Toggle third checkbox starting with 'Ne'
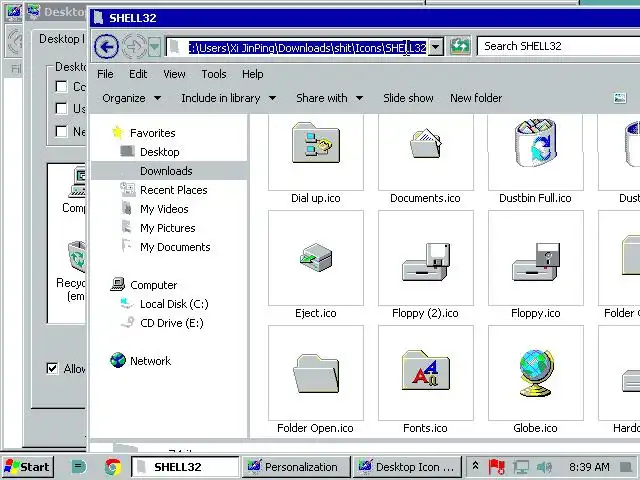The height and width of the screenshot is (480, 640). [x=61, y=131]
